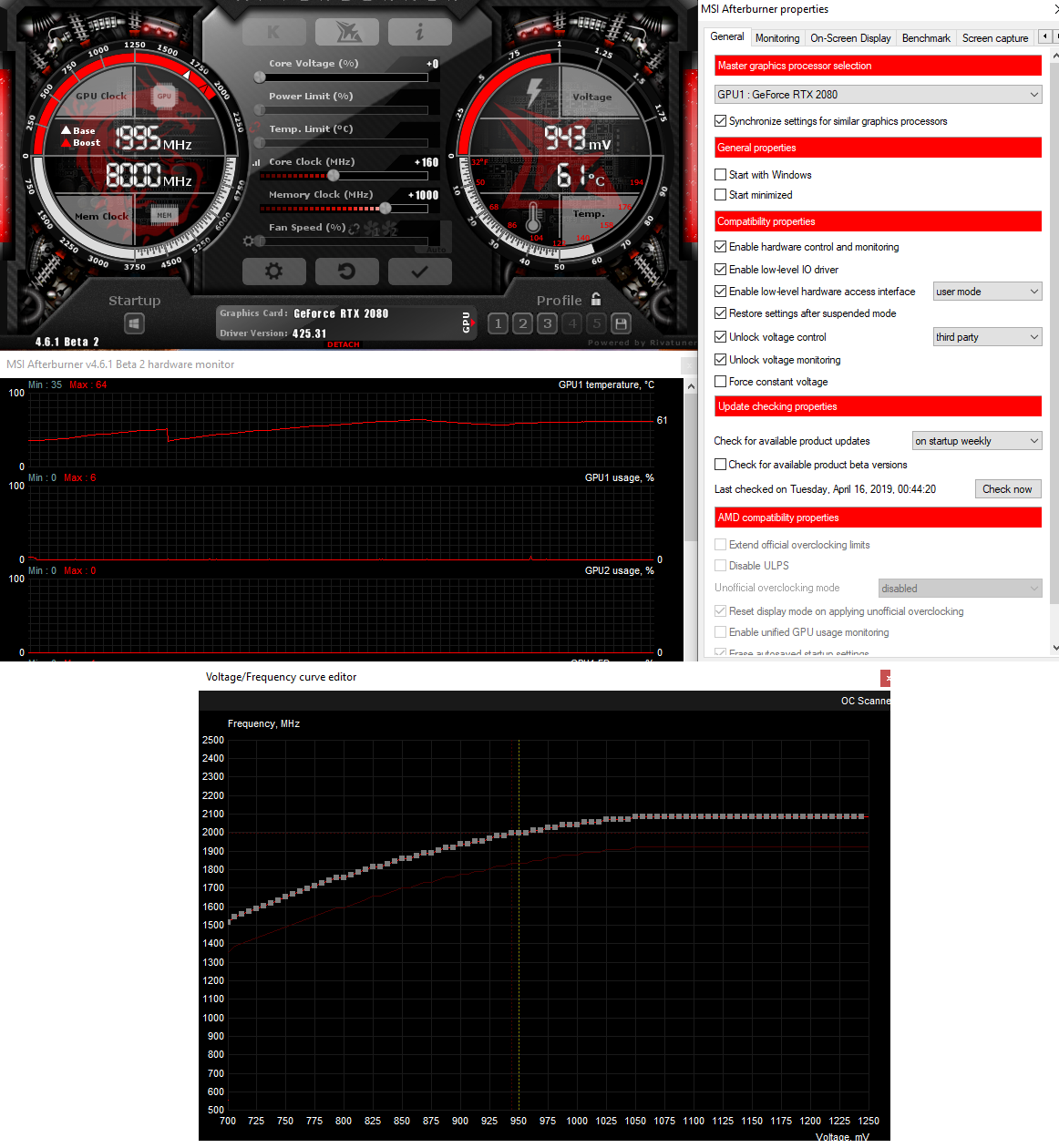Viewport: 1059px width, 1148px height.
Task: Click the fan settings gear beside Fan Speed
Action: tap(249, 241)
